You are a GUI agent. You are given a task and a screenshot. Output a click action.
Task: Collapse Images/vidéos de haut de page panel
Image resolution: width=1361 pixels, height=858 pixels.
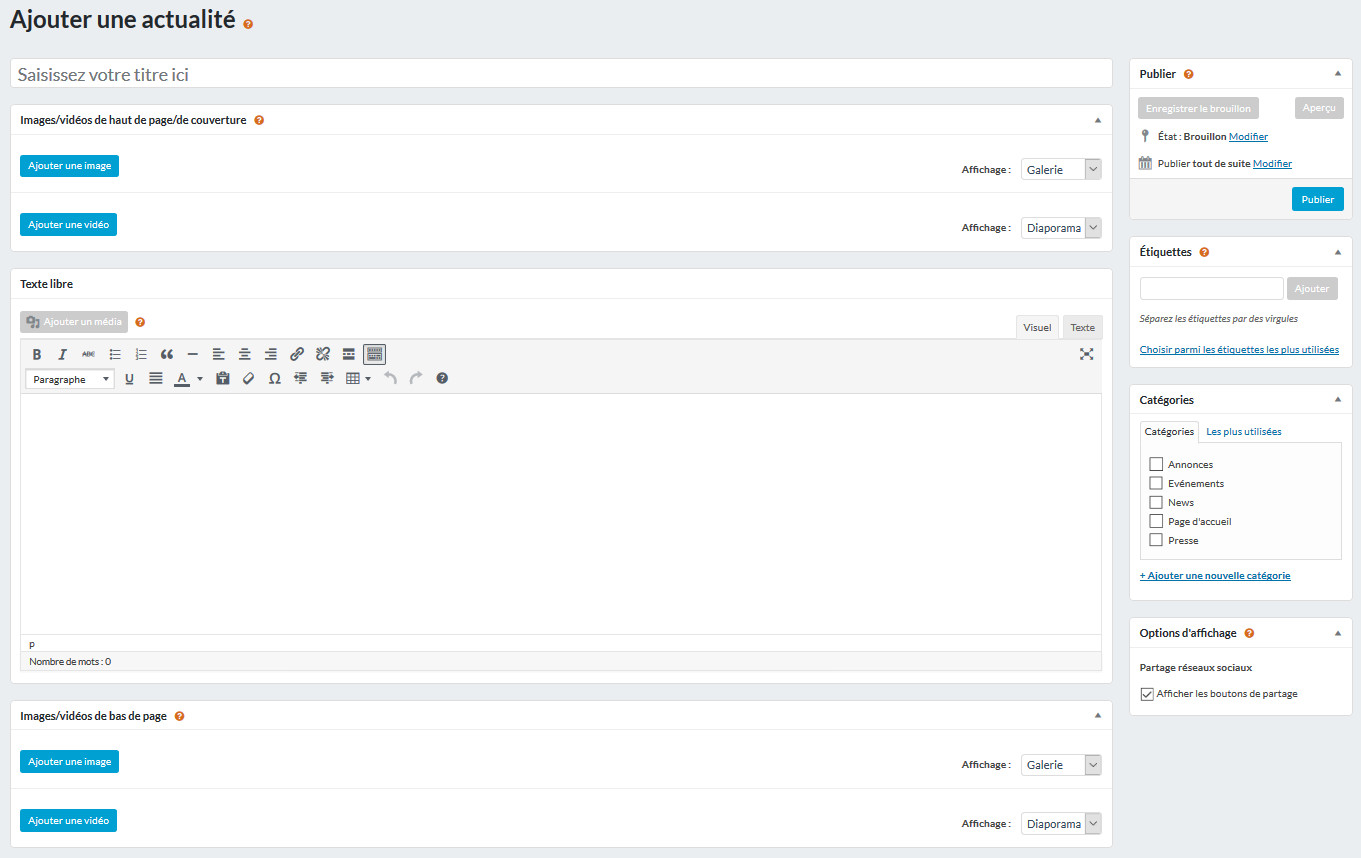1097,120
